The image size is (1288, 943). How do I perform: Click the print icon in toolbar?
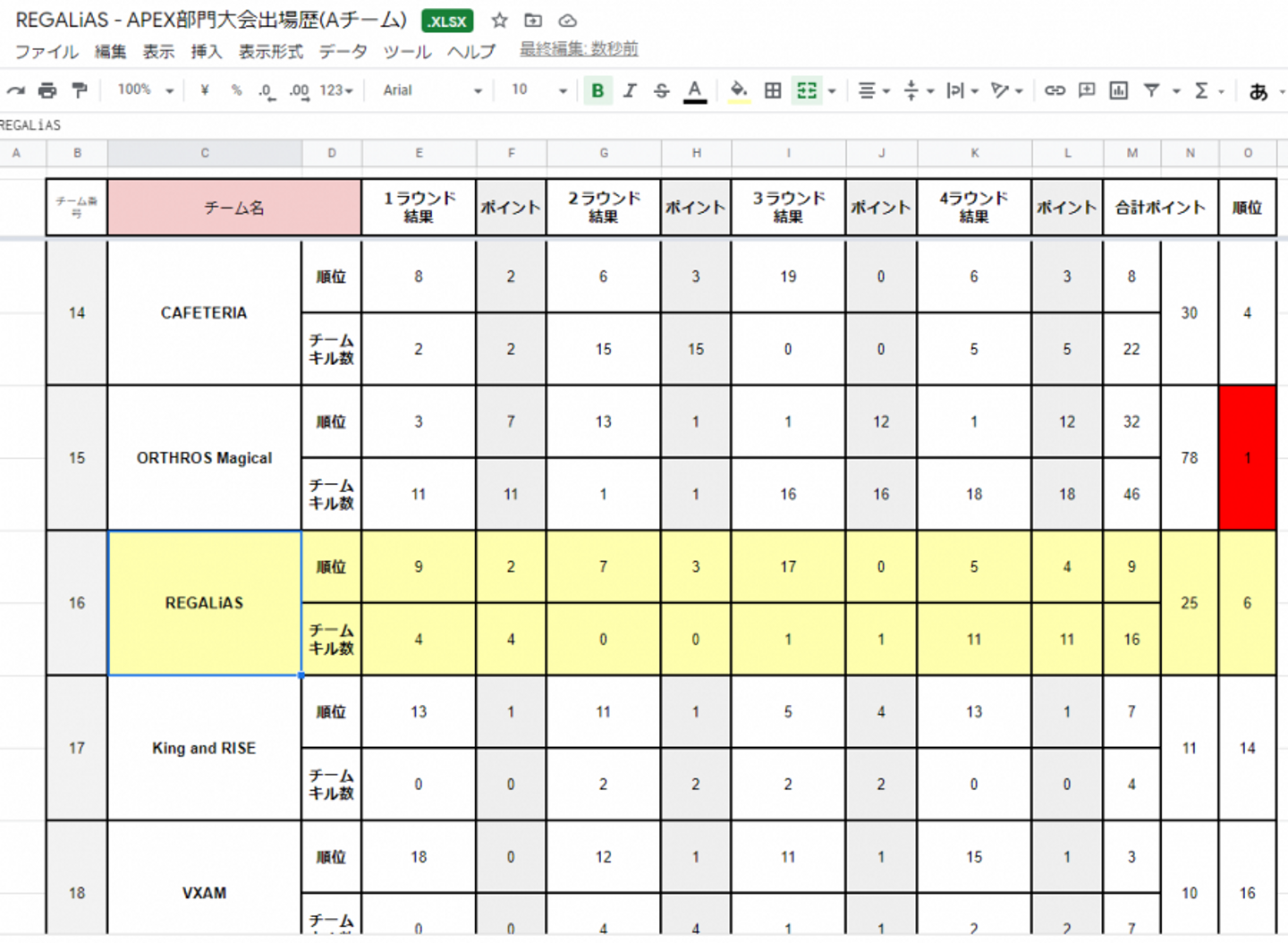[47, 90]
